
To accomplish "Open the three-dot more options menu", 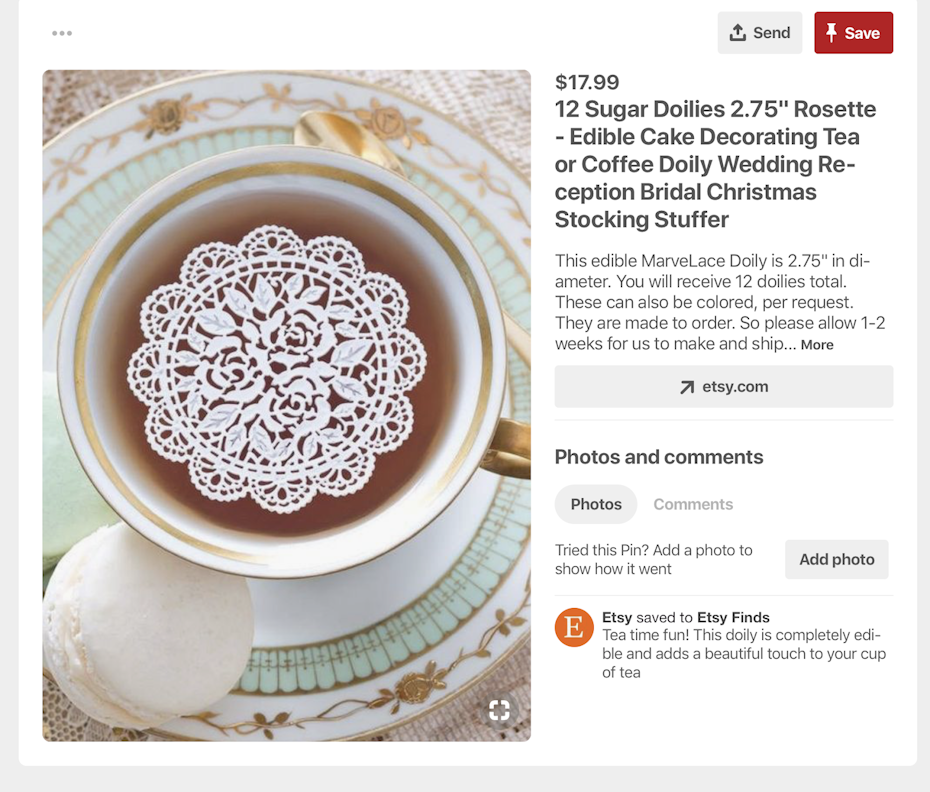I will tap(62, 33).
